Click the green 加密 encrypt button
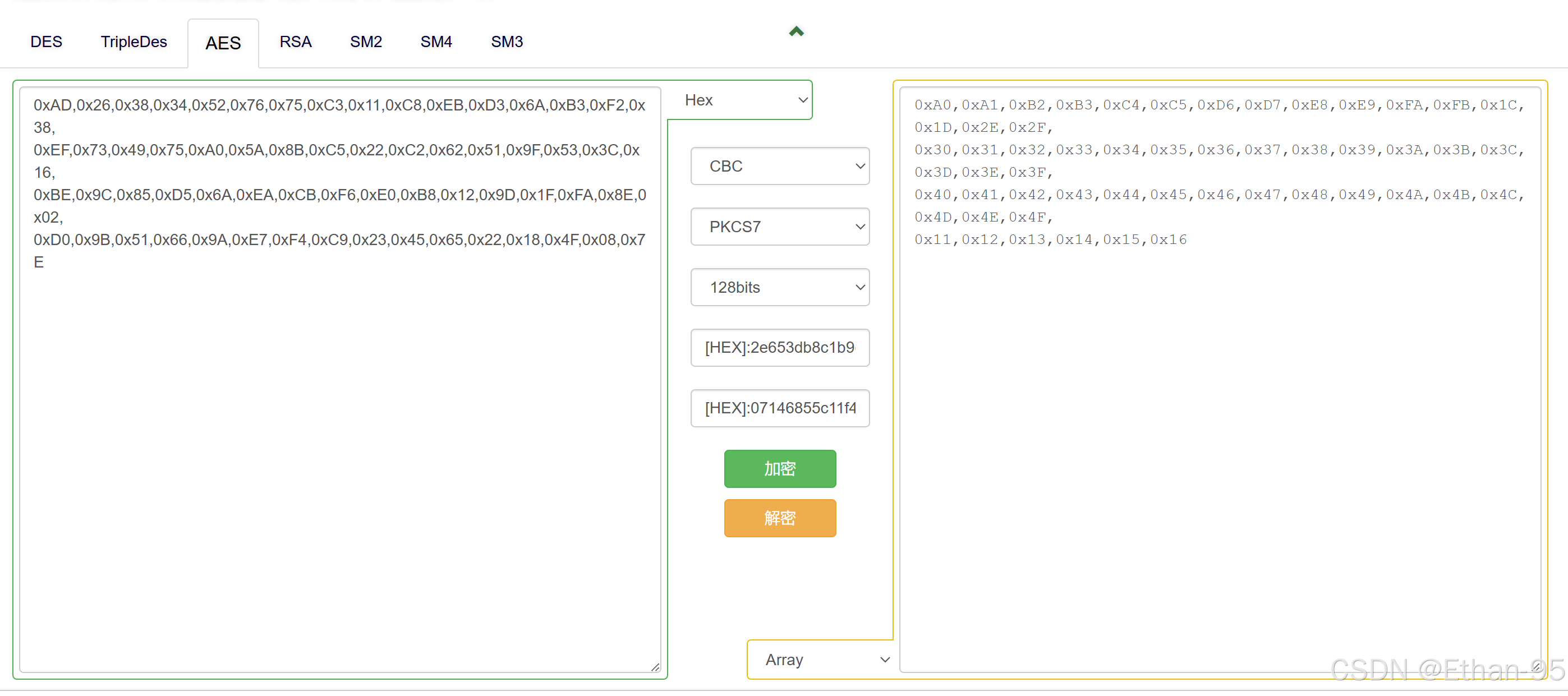 point(780,468)
